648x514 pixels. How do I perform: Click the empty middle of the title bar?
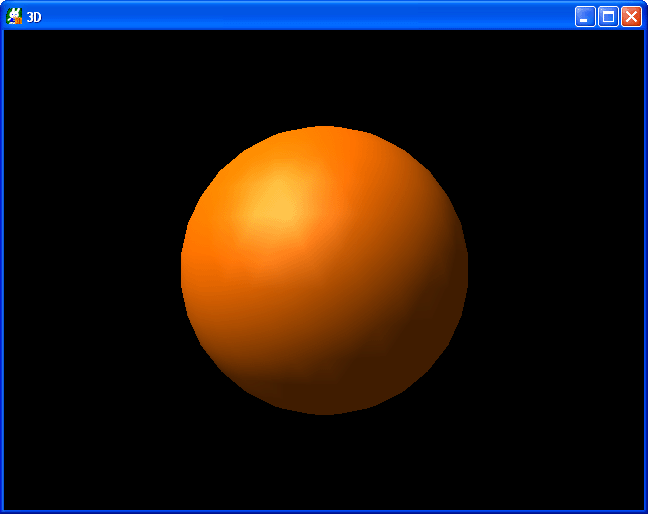(x=300, y=16)
